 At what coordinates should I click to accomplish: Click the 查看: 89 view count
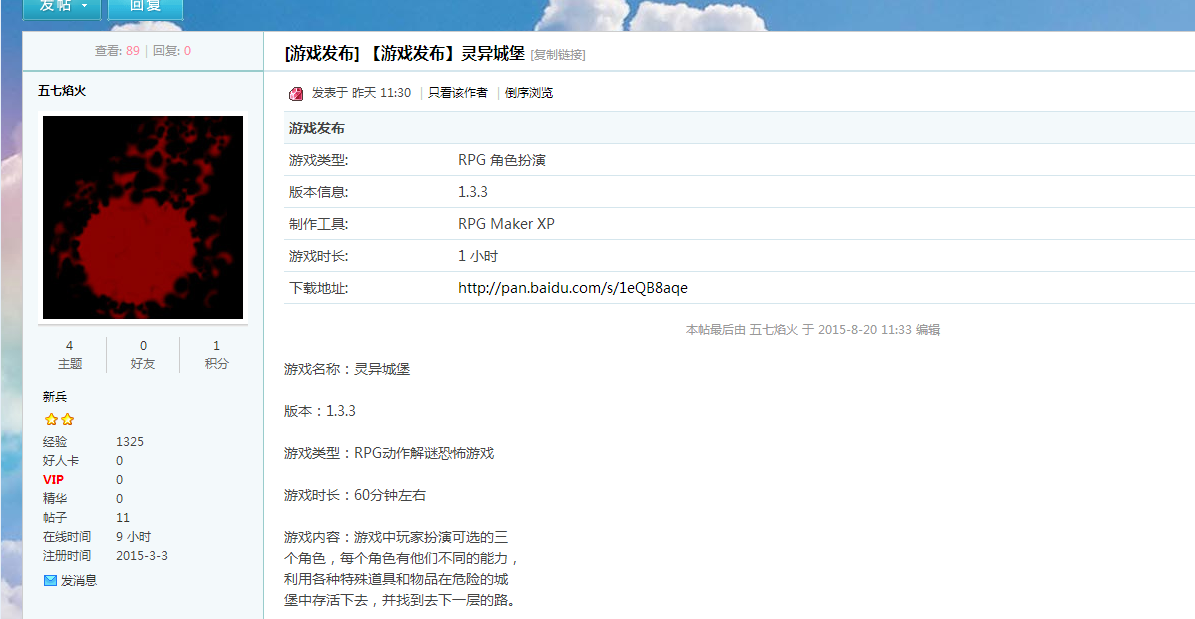point(117,51)
